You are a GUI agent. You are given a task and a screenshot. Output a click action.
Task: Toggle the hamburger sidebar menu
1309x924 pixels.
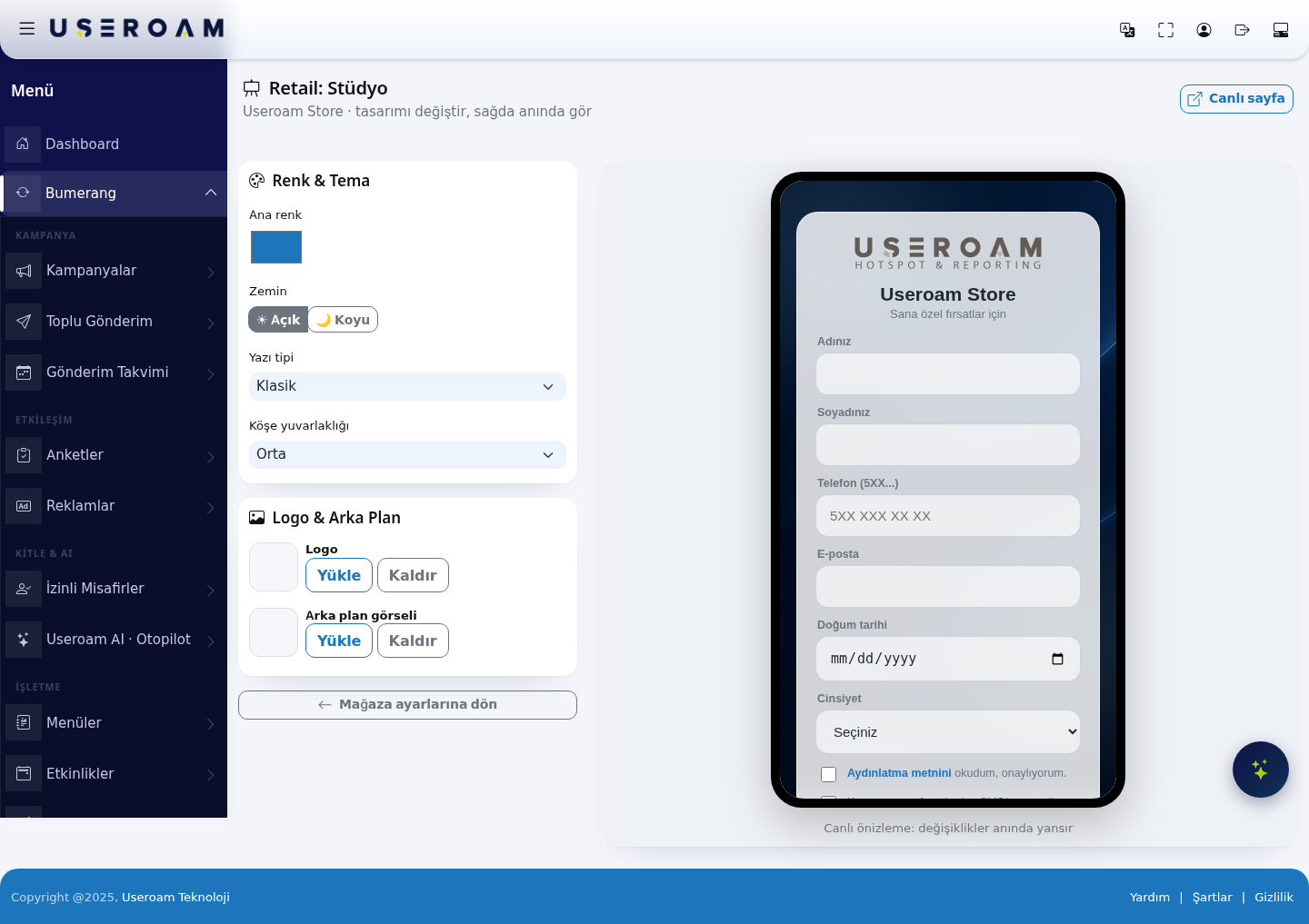click(27, 28)
